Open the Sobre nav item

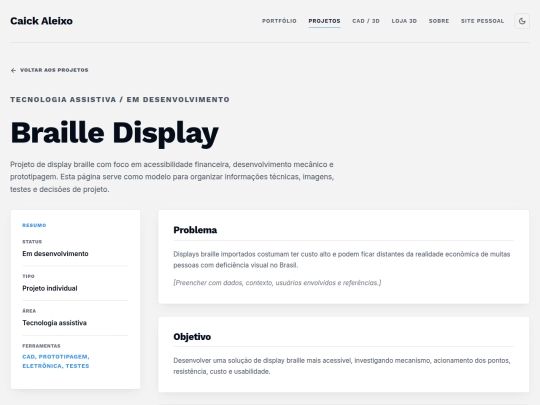pos(439,21)
